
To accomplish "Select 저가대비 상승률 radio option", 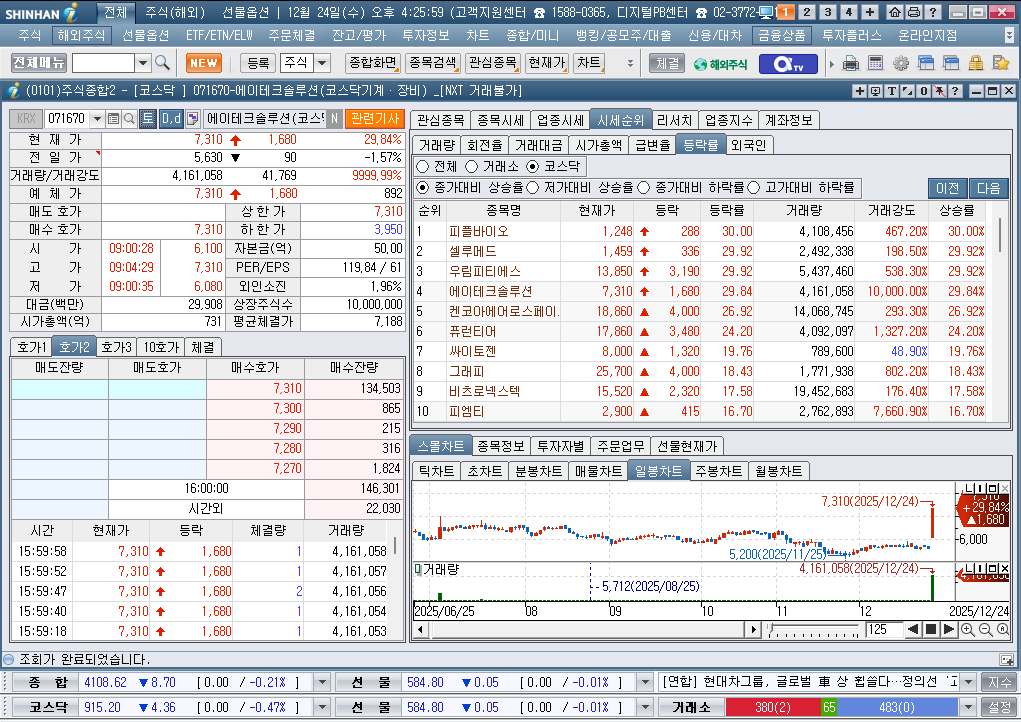I will click(533, 187).
